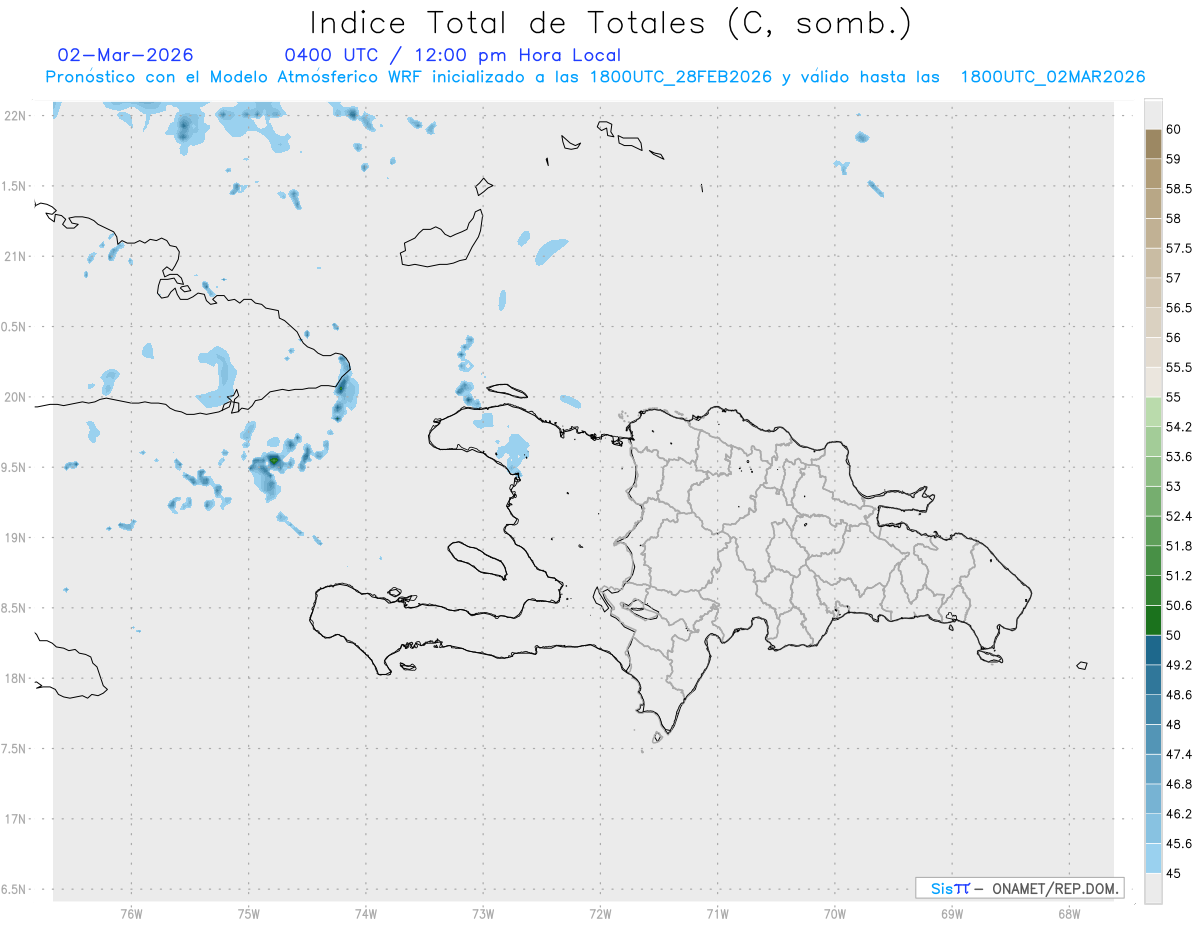1200x927 pixels.
Task: Click the "54.2" colorbar label
Action: click(1178, 427)
